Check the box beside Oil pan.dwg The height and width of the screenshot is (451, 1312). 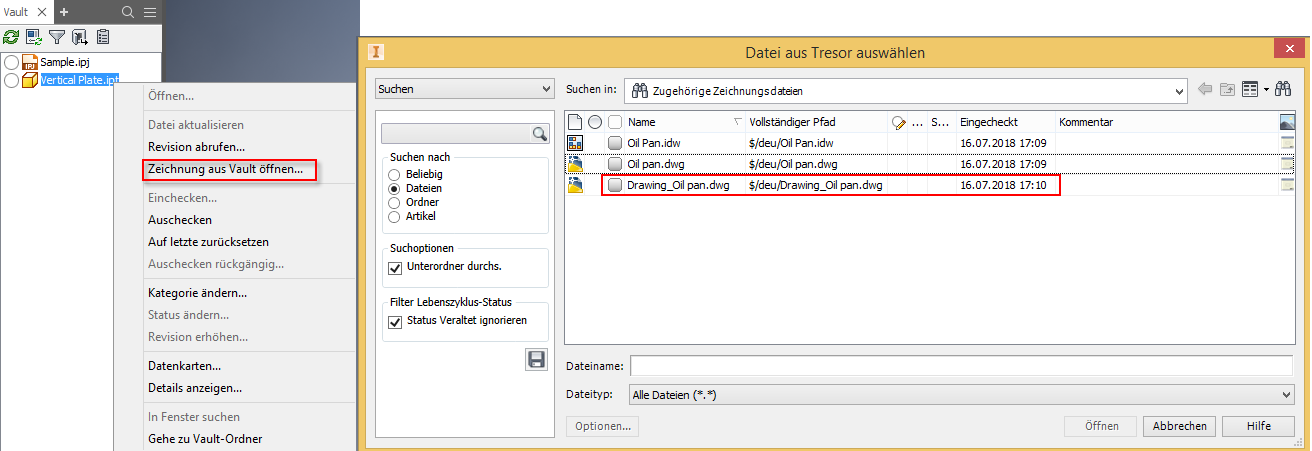click(615, 164)
